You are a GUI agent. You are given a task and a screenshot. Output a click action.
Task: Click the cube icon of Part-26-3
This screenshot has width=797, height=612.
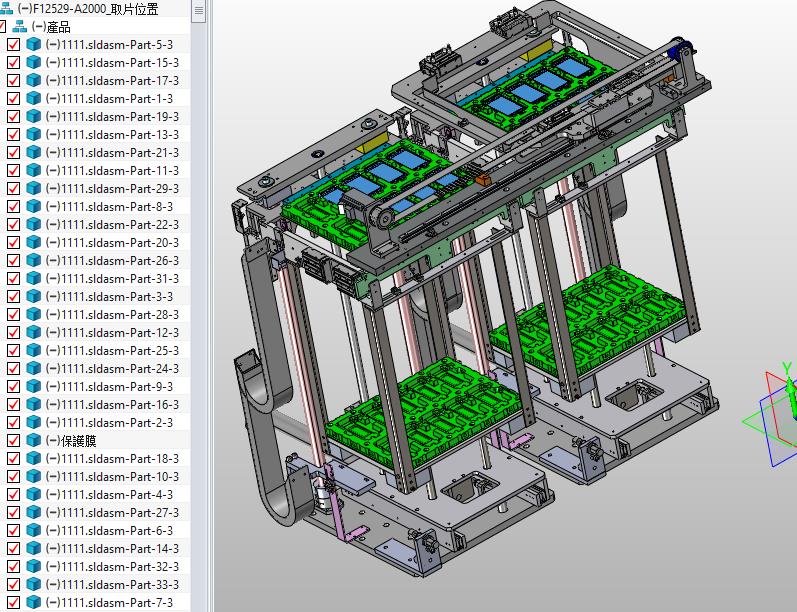click(34, 260)
